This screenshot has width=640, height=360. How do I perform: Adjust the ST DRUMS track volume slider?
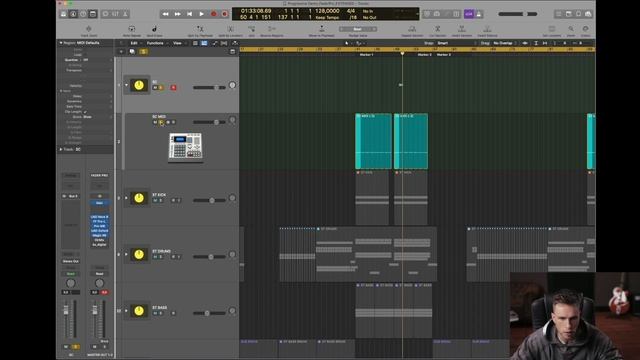point(209,257)
